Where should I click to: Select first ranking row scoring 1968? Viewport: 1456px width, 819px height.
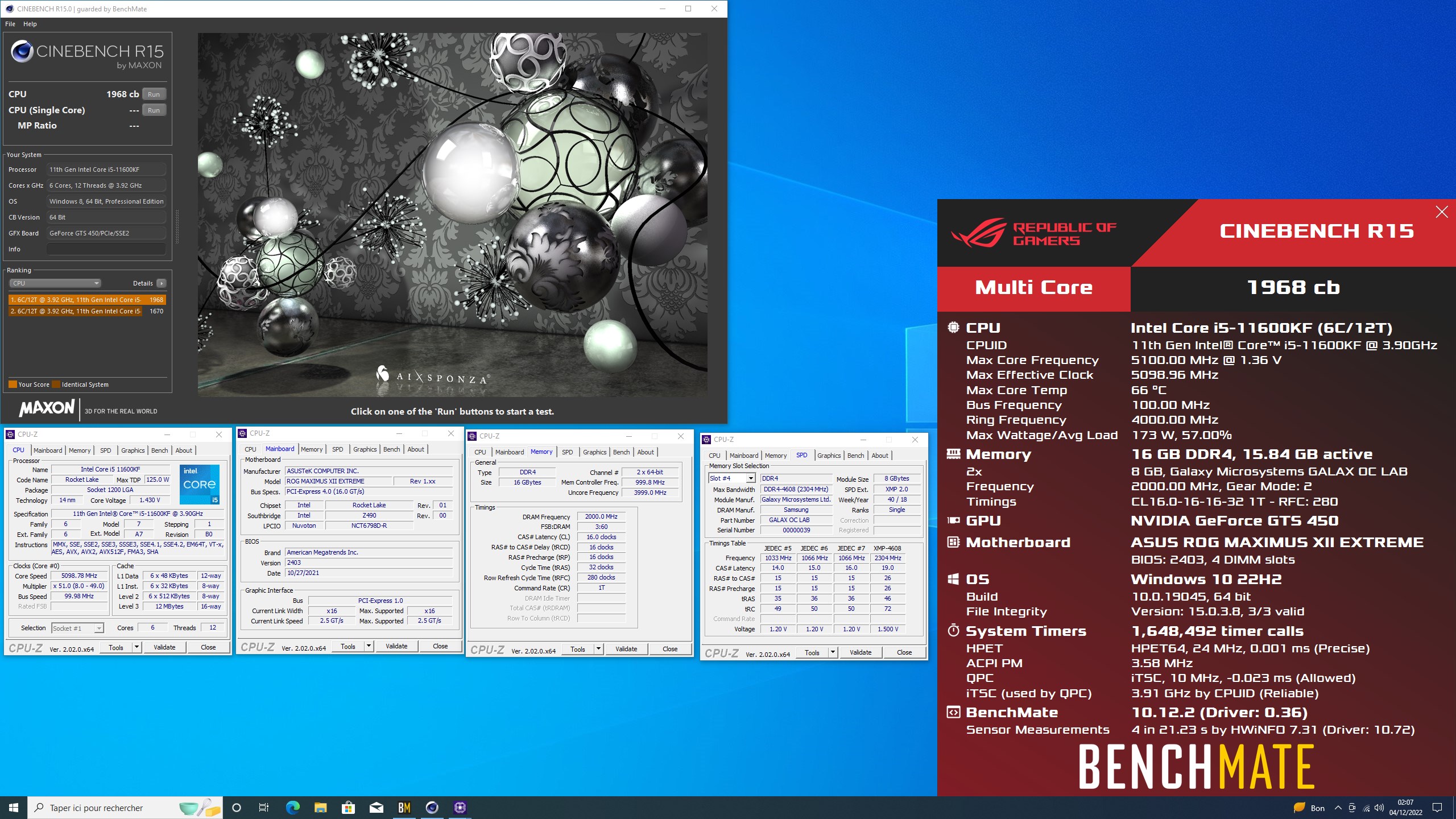(x=87, y=300)
